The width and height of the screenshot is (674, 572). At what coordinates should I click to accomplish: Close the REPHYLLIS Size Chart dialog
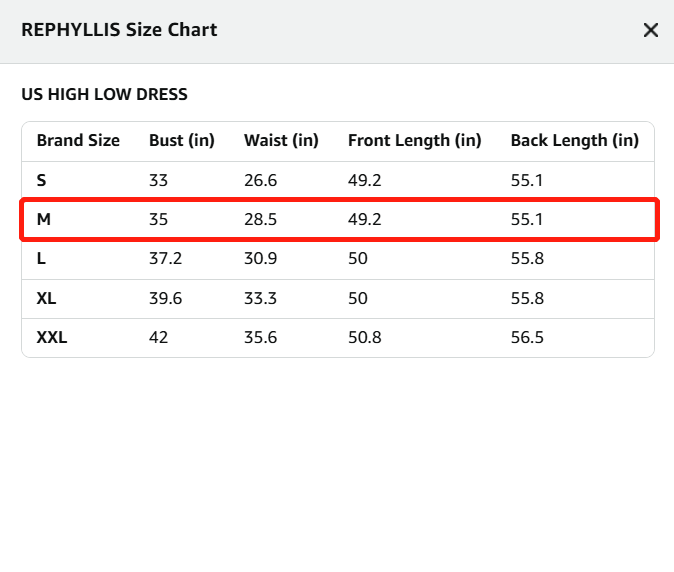651,30
